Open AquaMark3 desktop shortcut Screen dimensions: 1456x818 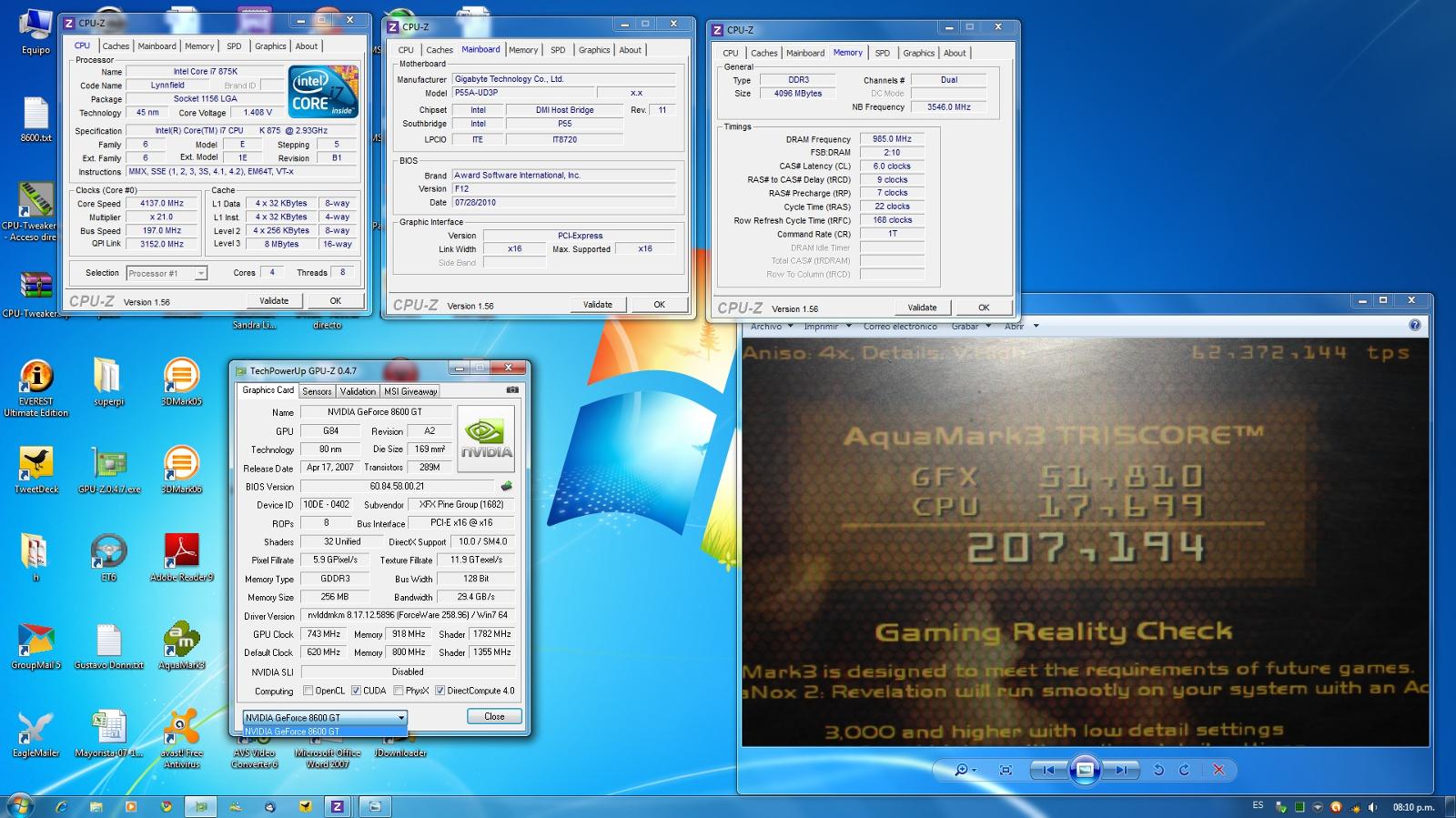click(181, 645)
